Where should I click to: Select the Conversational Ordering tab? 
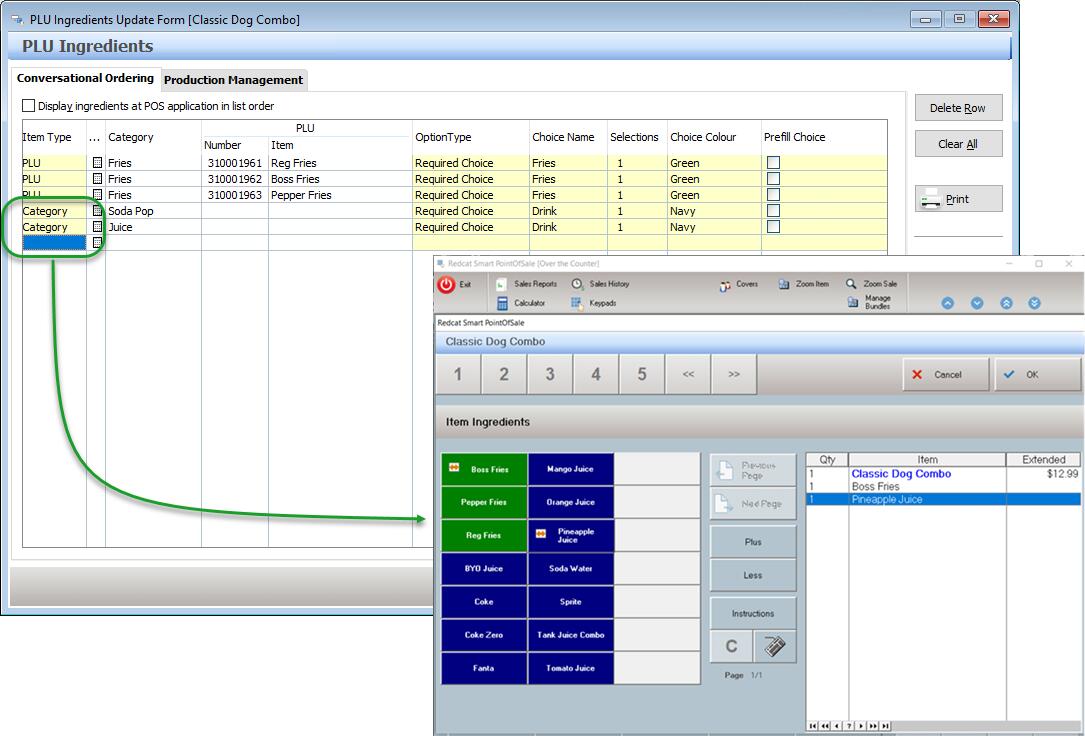pyautogui.click(x=85, y=78)
